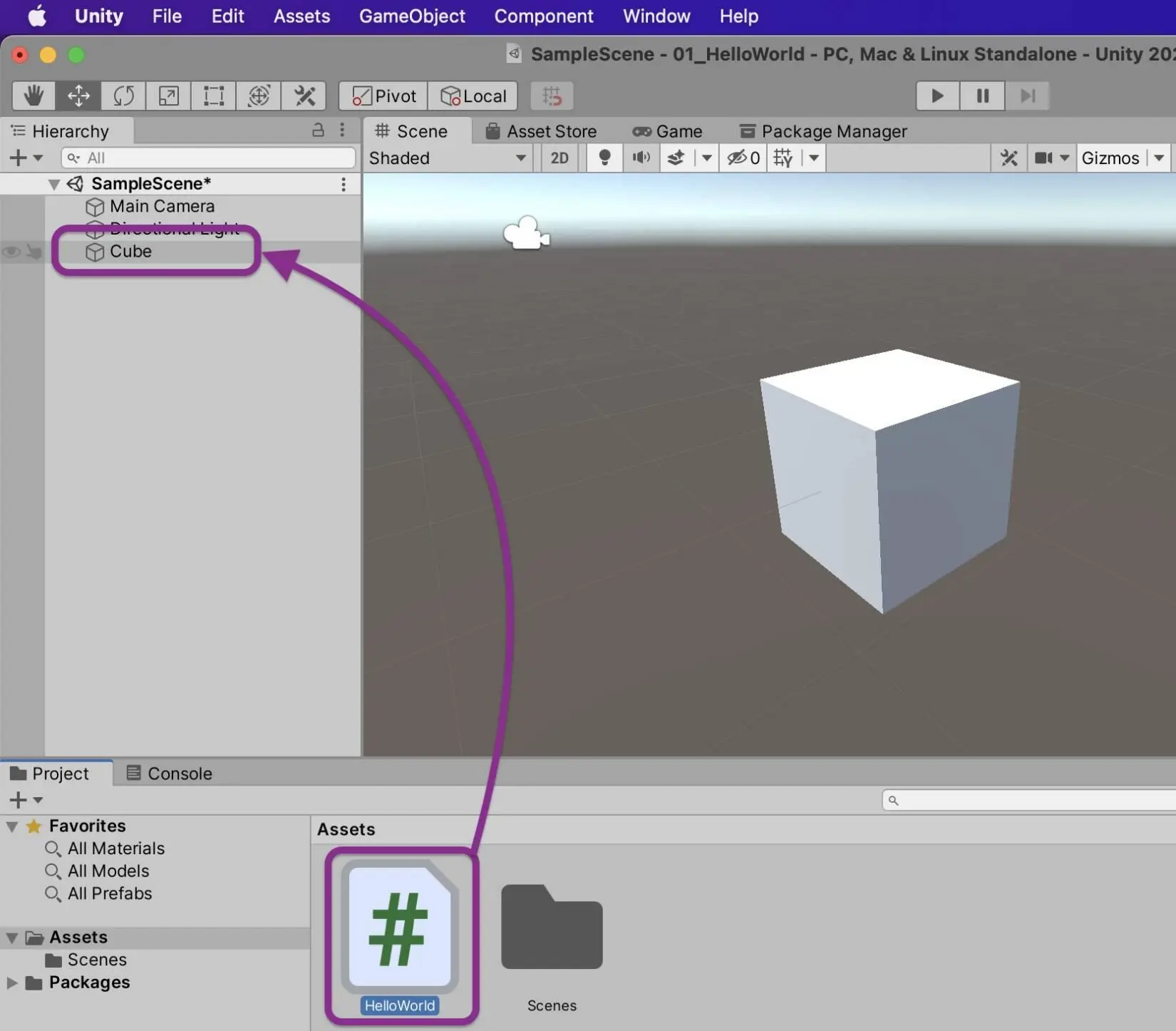This screenshot has height=1031, width=1176.
Task: Select the white cube in Scene view
Action: pyautogui.click(x=889, y=481)
